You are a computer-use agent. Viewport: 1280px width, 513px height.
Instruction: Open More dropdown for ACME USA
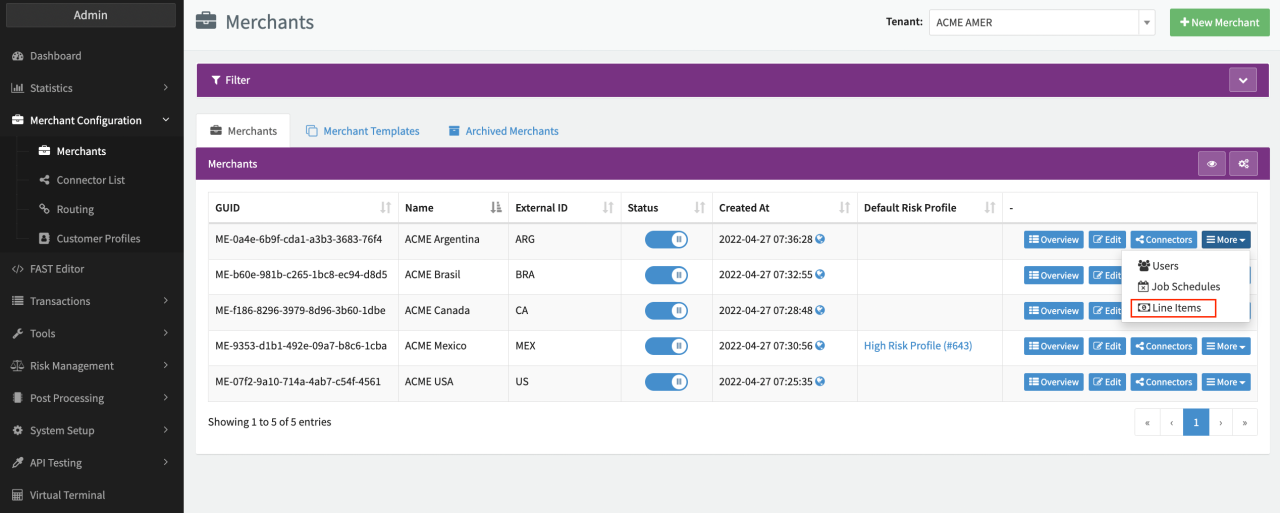pyautogui.click(x=1226, y=382)
